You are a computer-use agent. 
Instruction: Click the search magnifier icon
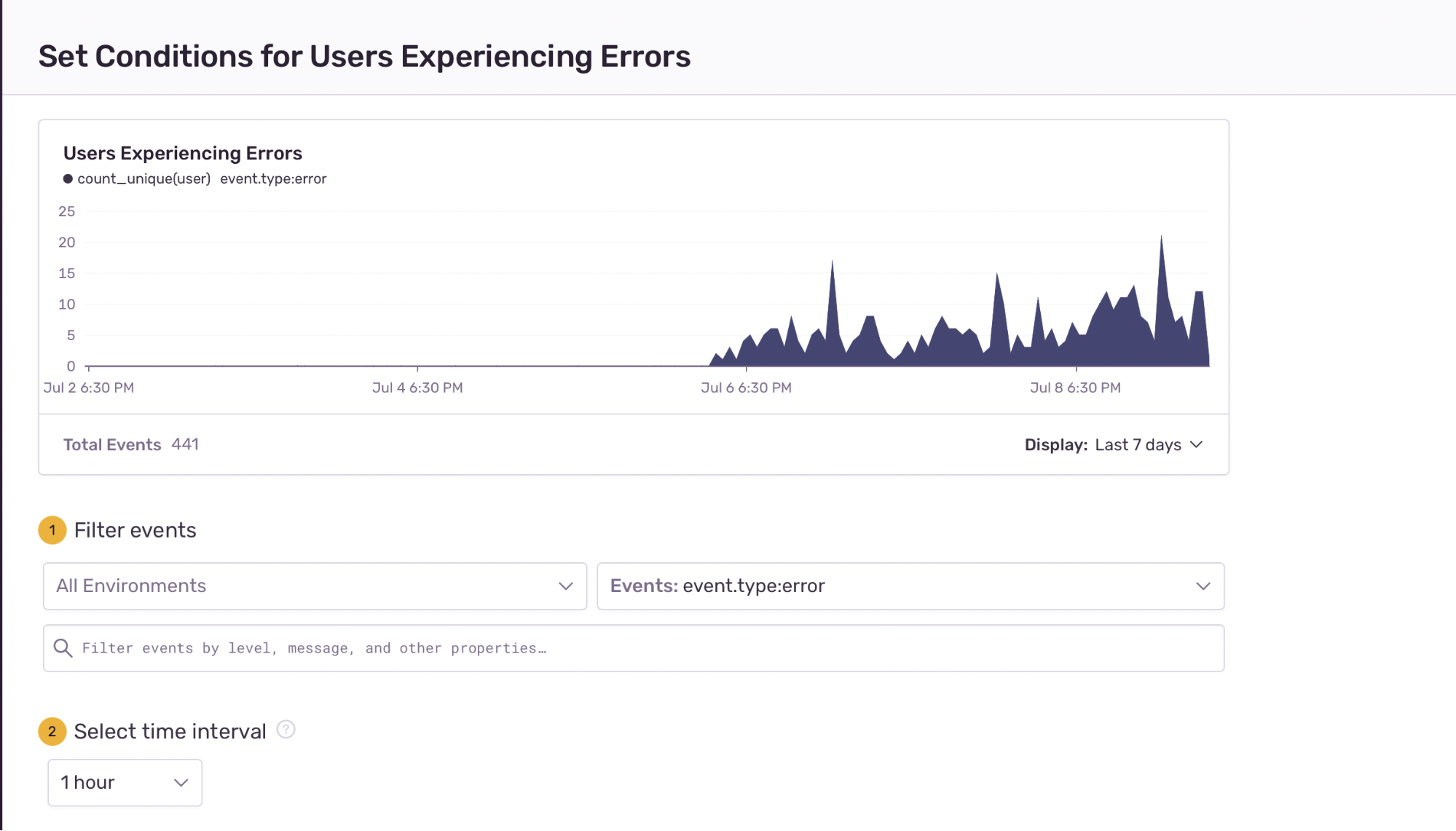[63, 648]
